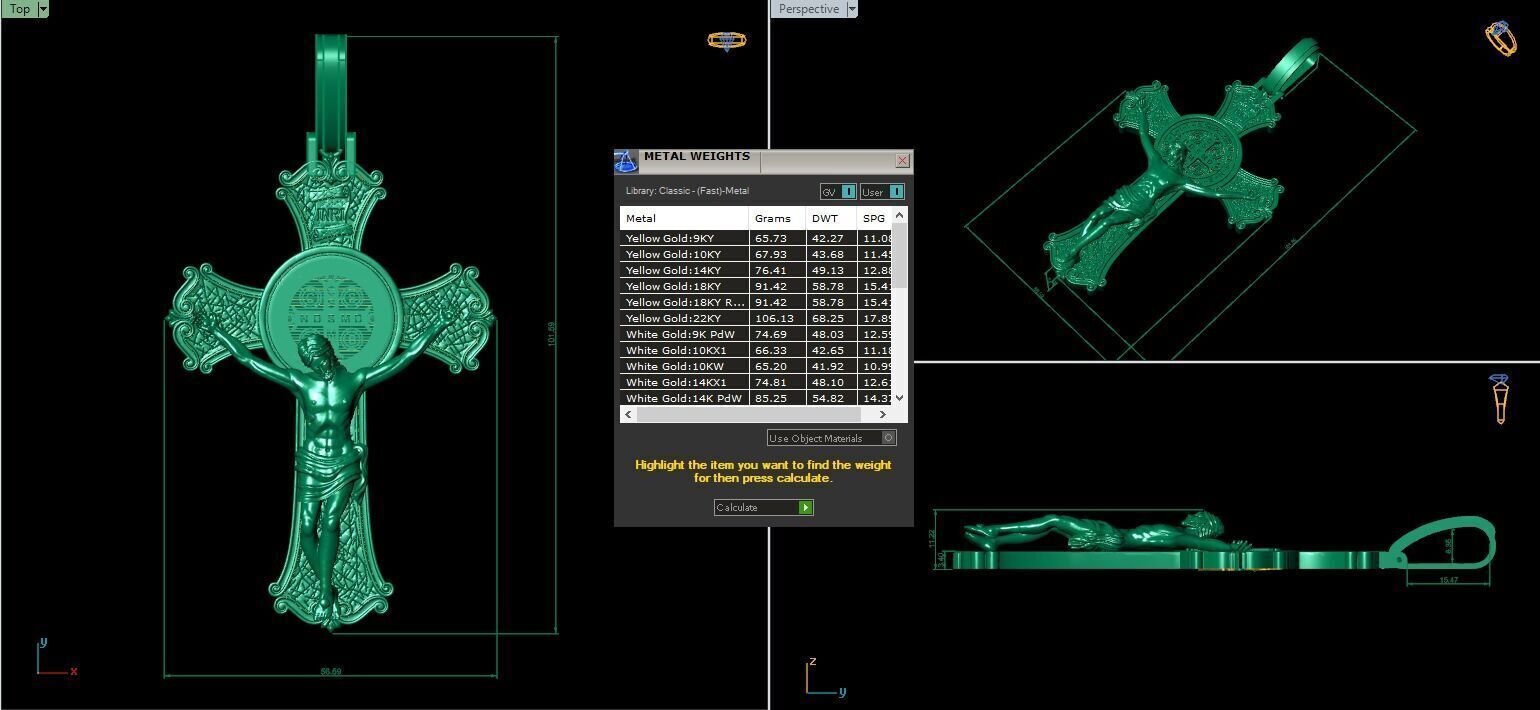Select the Yellow Gold:22KY row

[755, 318]
